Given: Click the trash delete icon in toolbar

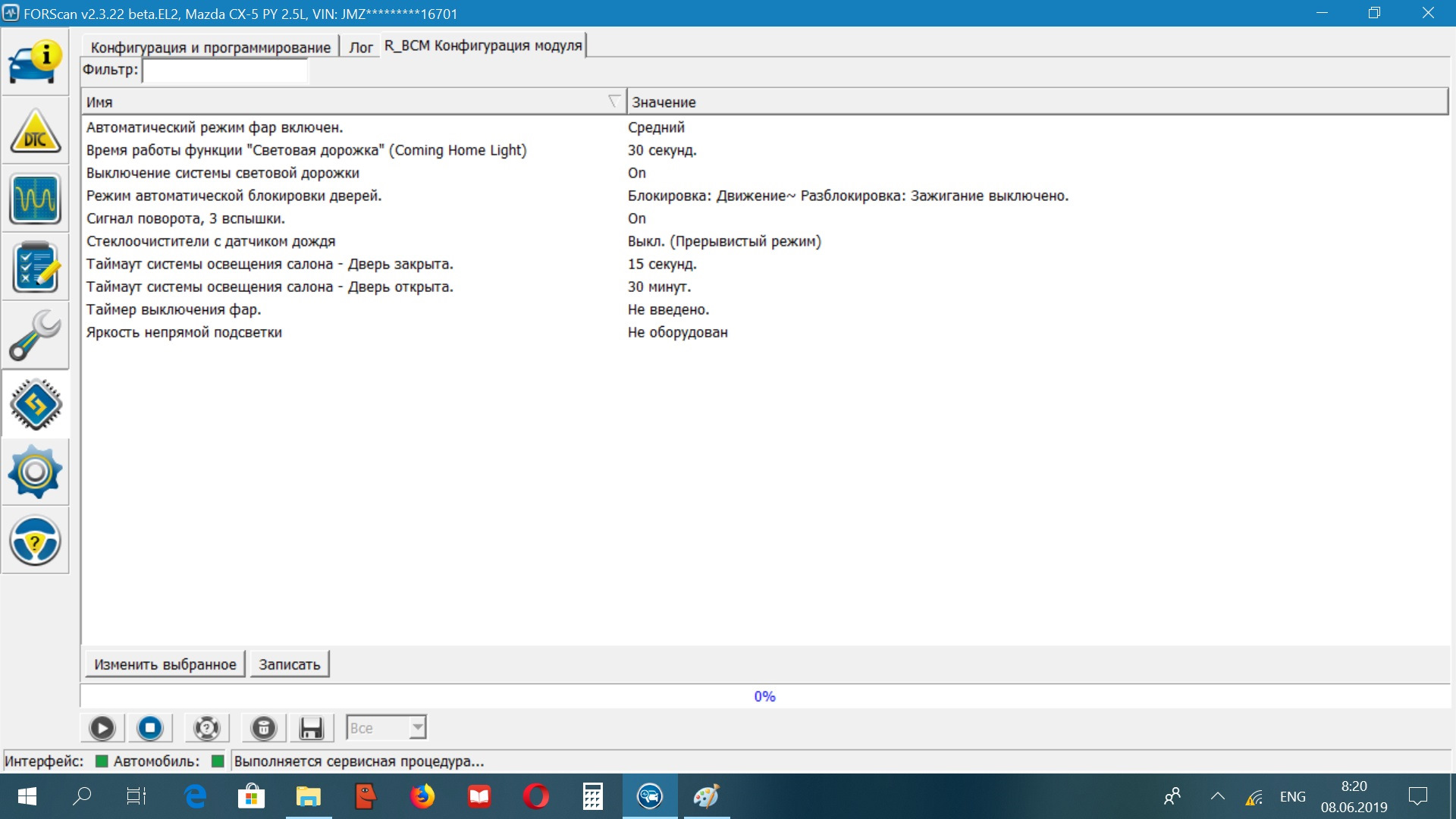Looking at the screenshot, I should pos(263,728).
